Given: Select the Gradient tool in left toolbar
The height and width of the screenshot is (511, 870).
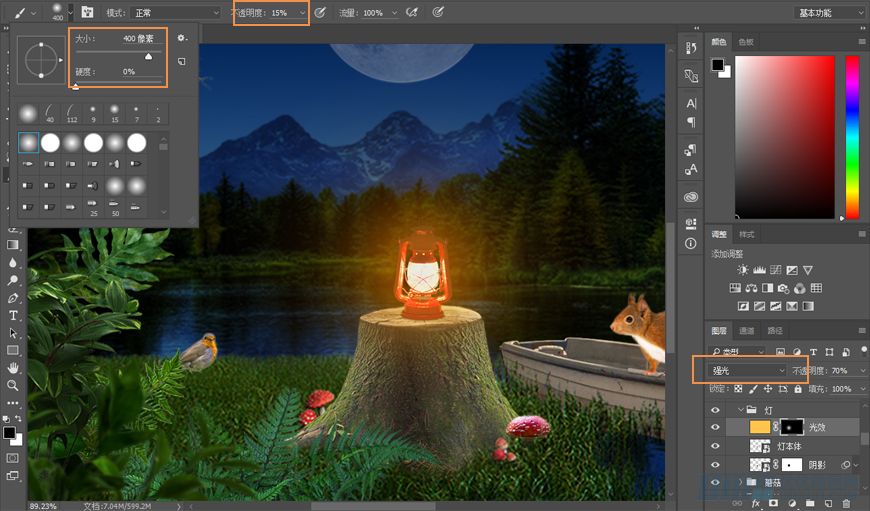Looking at the screenshot, I should point(13,245).
